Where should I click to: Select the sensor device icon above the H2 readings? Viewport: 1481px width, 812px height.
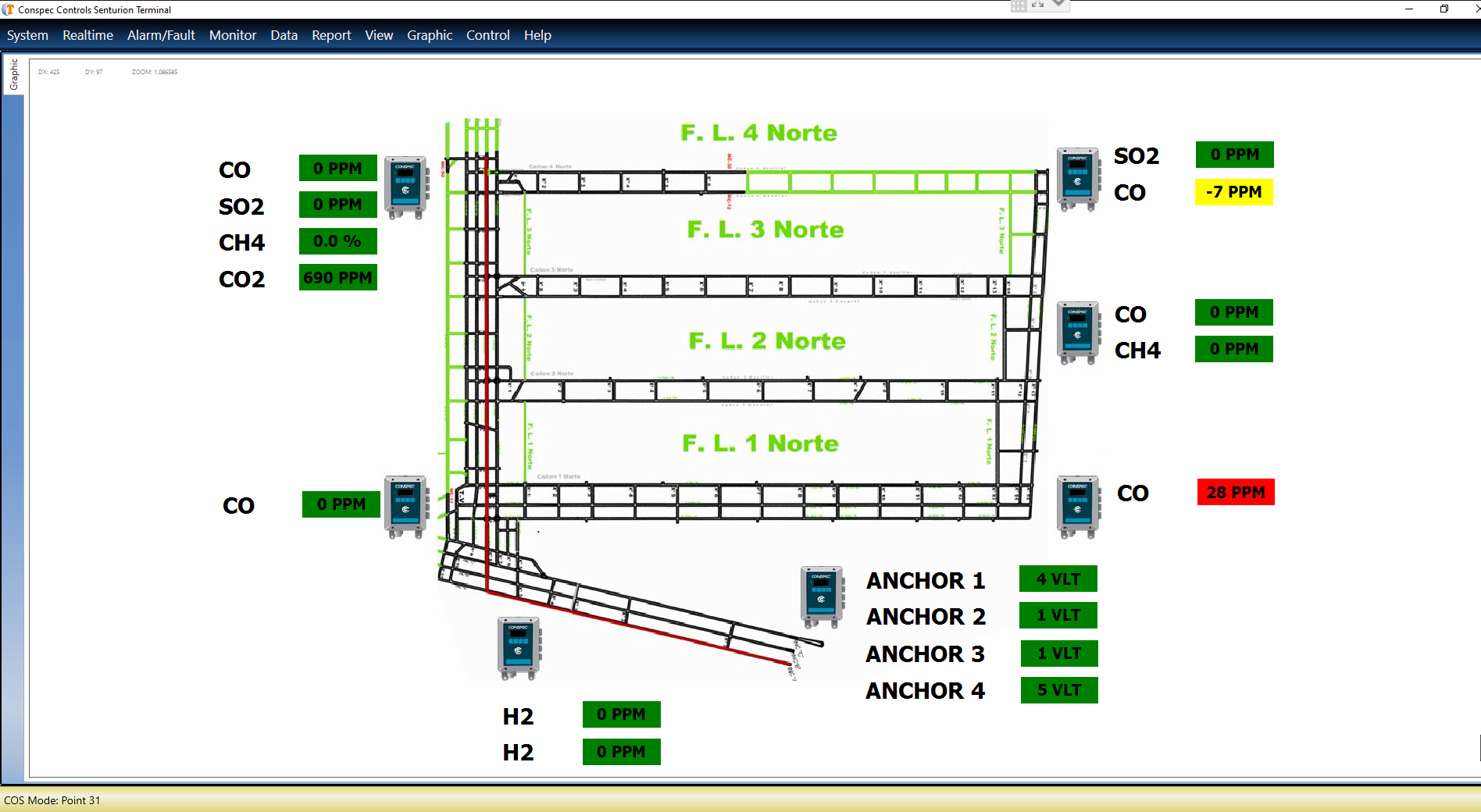[519, 648]
